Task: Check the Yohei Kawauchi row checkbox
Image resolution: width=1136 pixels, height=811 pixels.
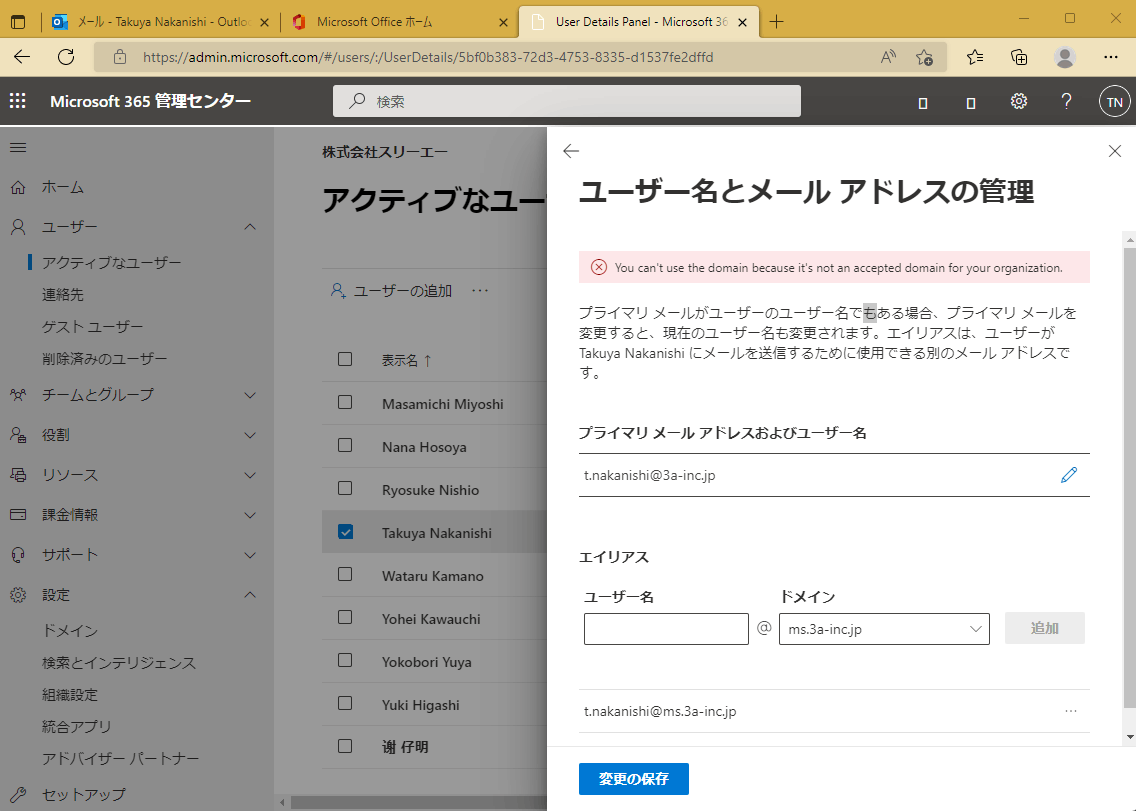Action: pyautogui.click(x=345, y=617)
